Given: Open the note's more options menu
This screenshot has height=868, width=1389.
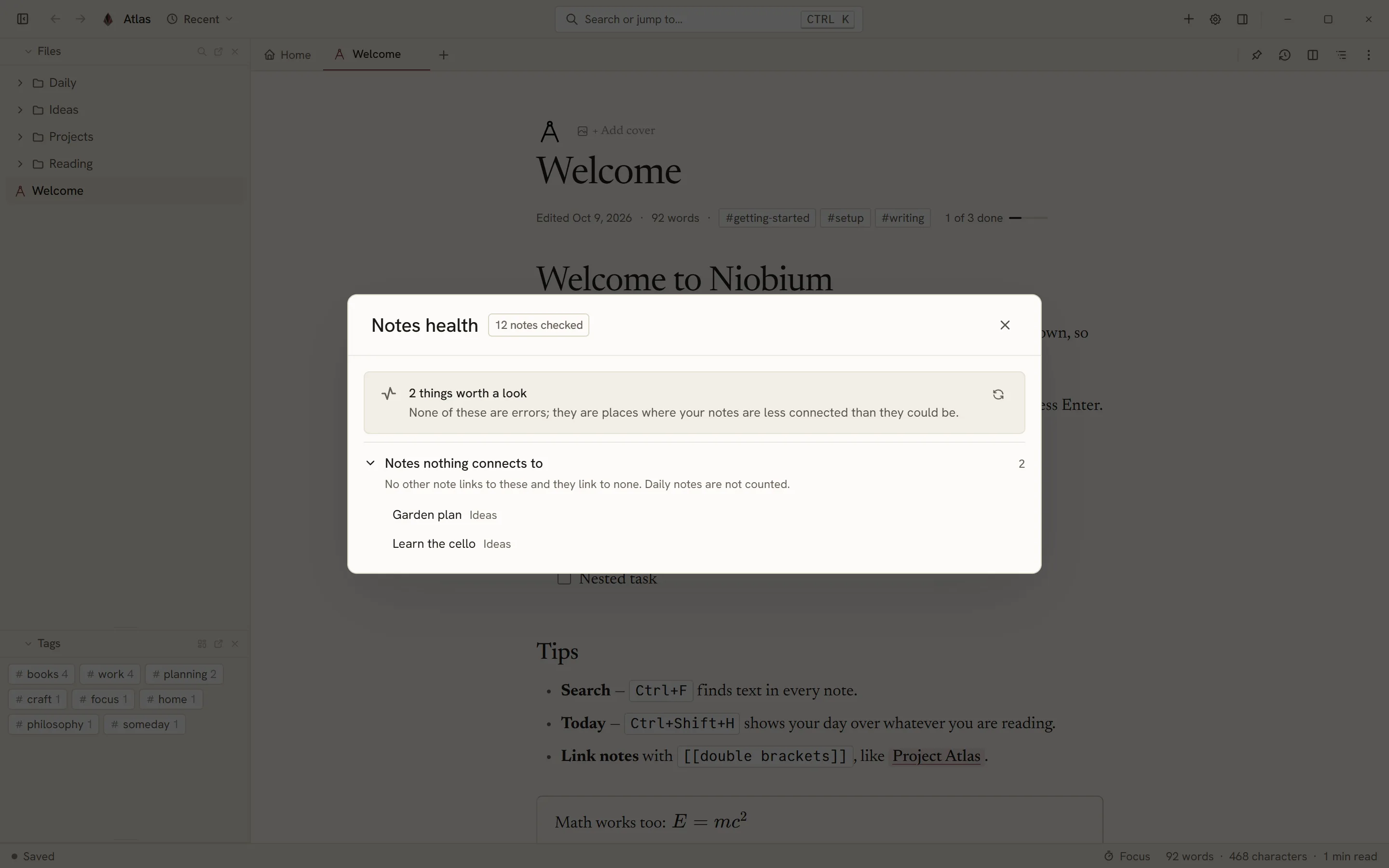Looking at the screenshot, I should pos(1369,54).
